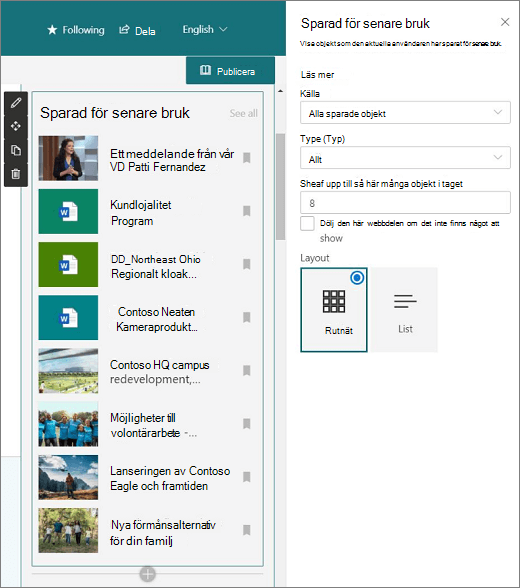Image resolution: width=520 pixels, height=588 pixels.
Task: Open the Läs mer link
Action: [317, 75]
